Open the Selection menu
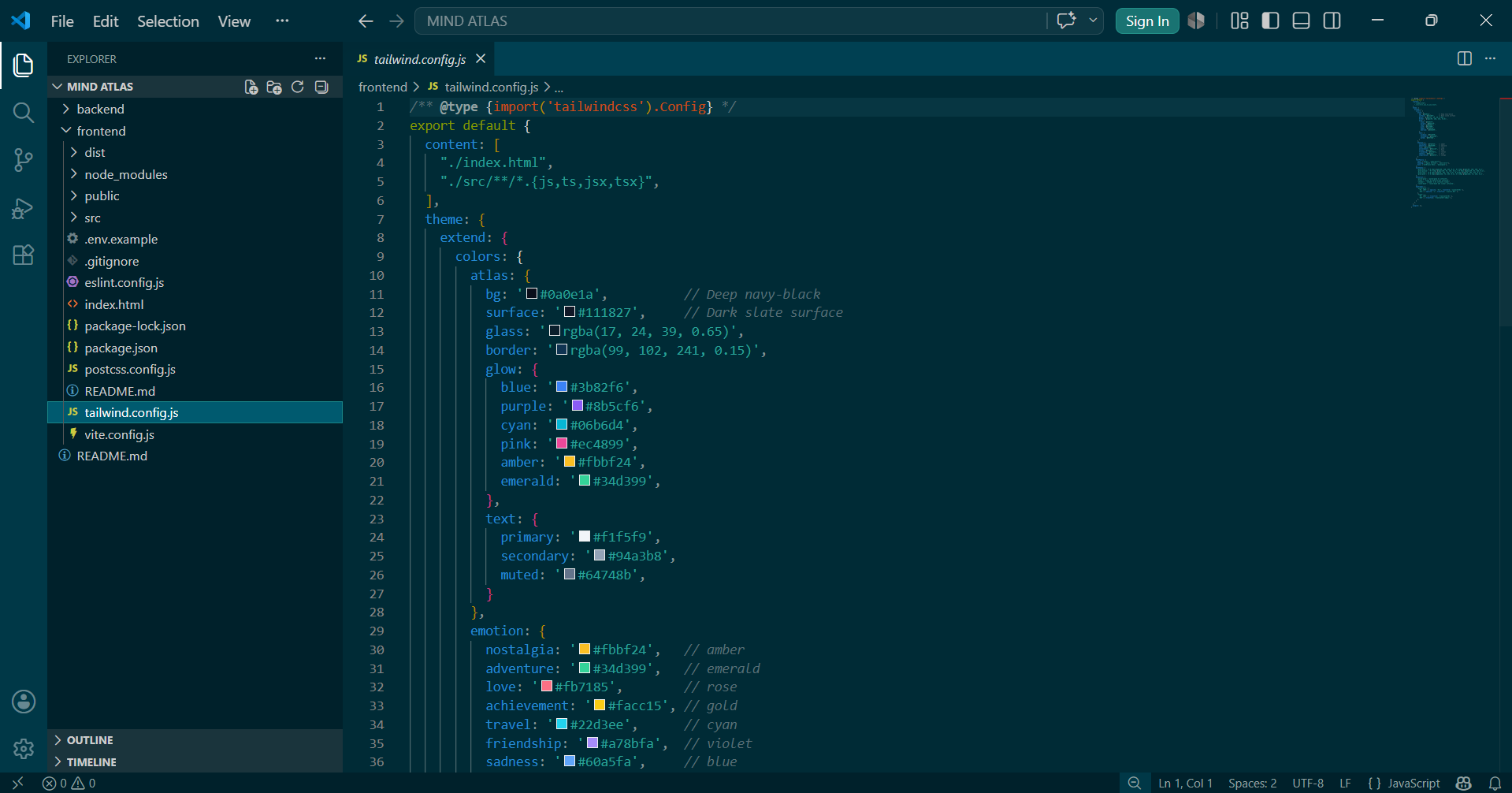The height and width of the screenshot is (793, 1512). pyautogui.click(x=168, y=21)
